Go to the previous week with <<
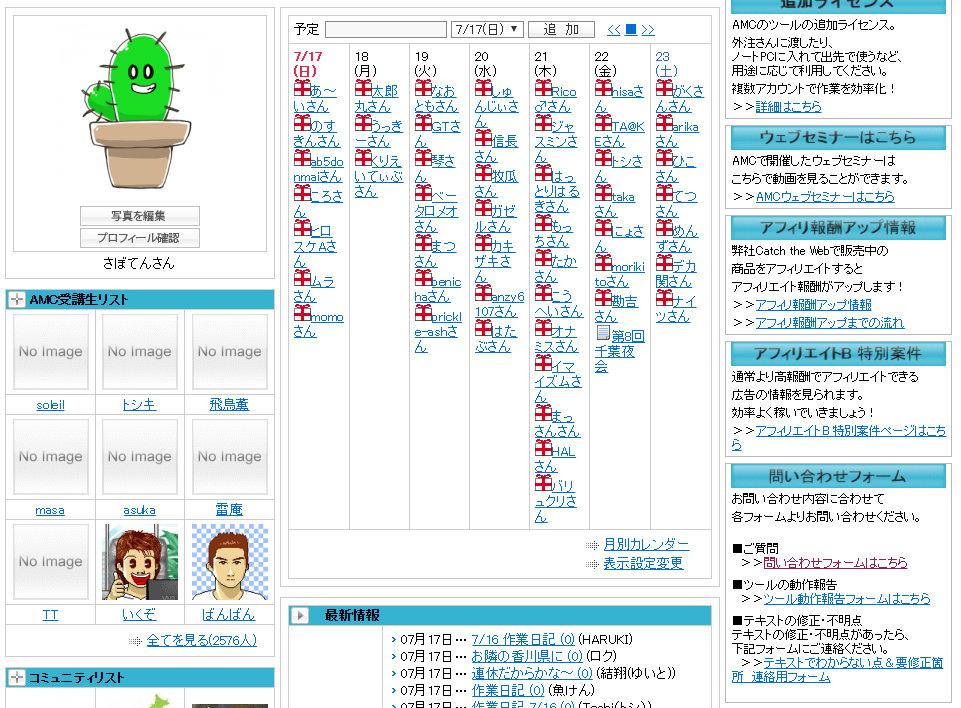The image size is (961, 708). click(614, 30)
